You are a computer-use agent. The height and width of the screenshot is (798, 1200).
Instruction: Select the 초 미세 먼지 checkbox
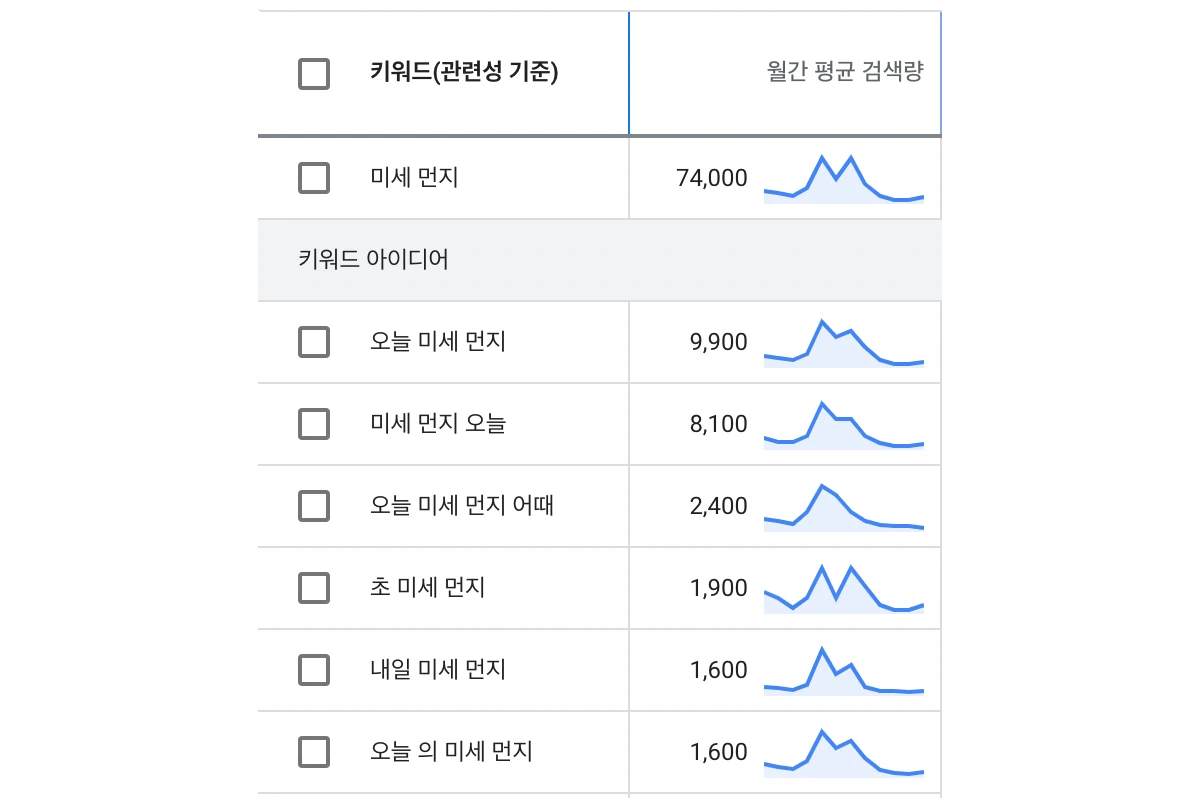click(314, 588)
